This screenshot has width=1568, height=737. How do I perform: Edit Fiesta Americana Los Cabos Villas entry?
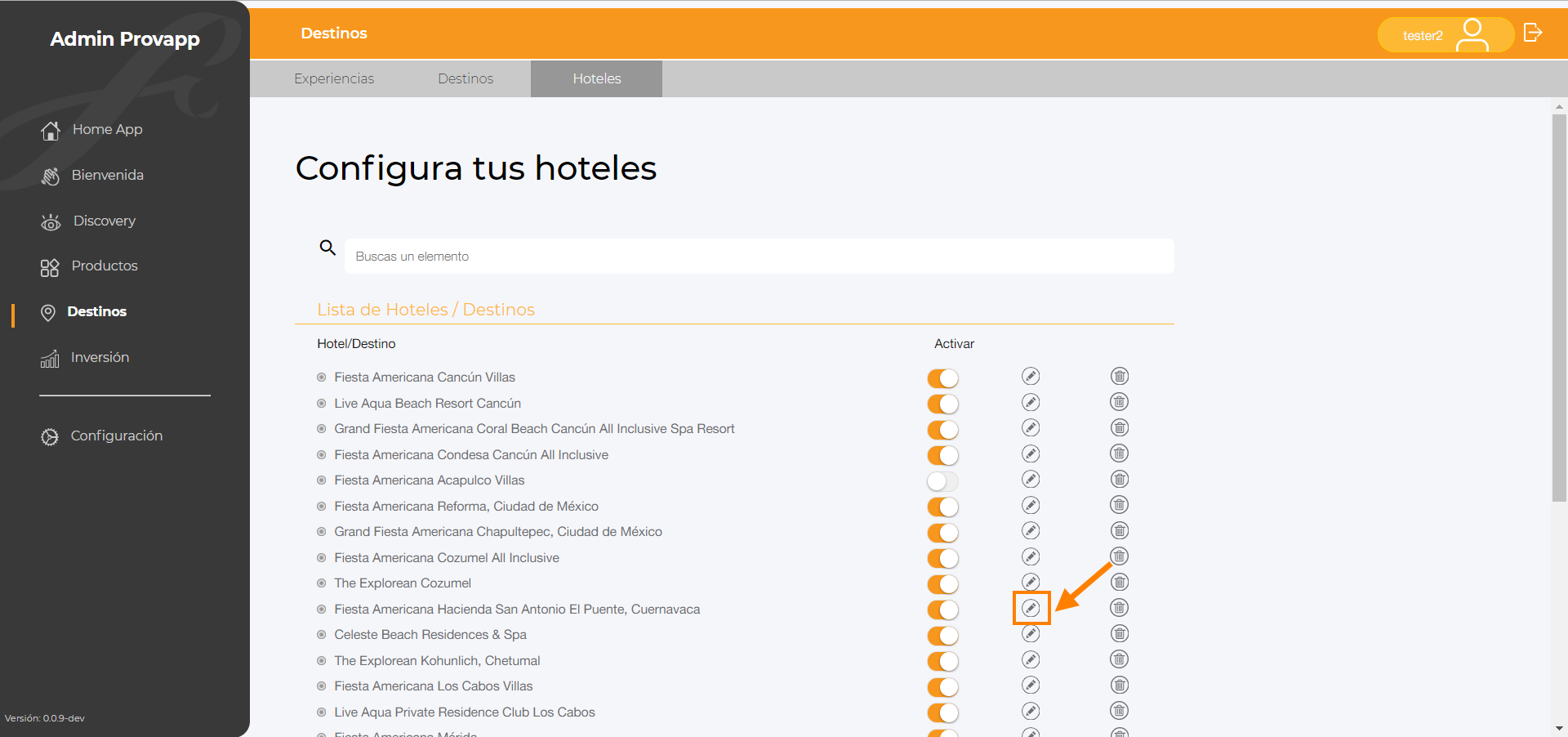pos(1031,685)
